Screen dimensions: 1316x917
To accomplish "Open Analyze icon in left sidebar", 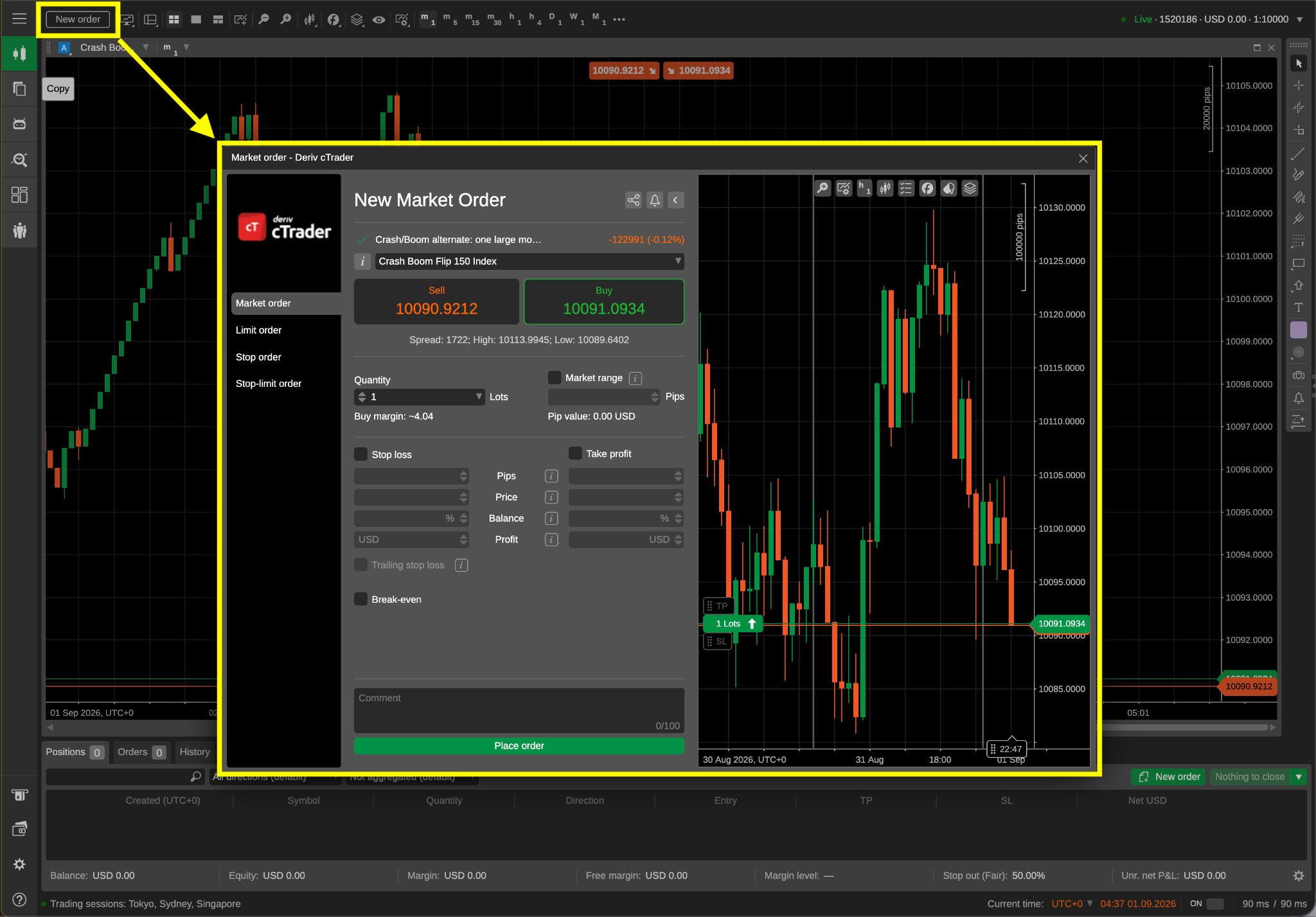I will 19,159.
